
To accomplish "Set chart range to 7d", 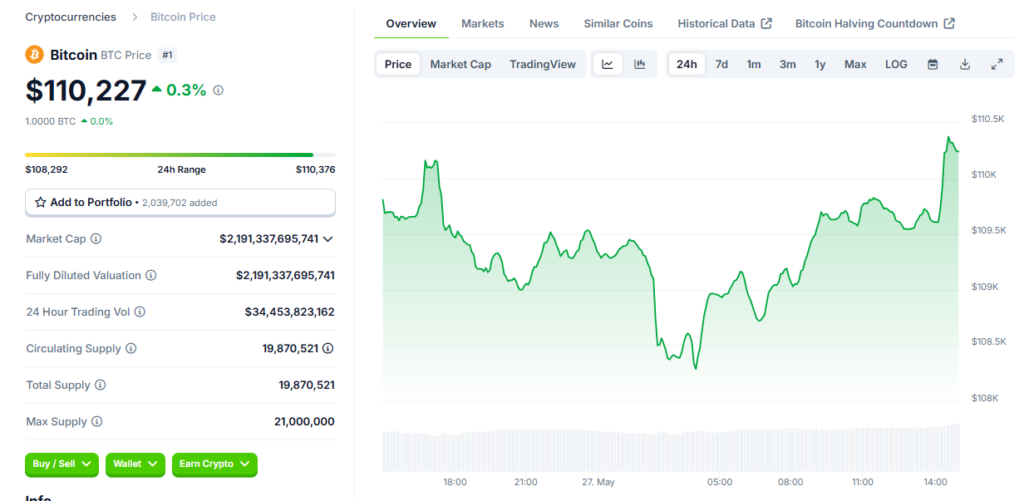I will point(722,64).
